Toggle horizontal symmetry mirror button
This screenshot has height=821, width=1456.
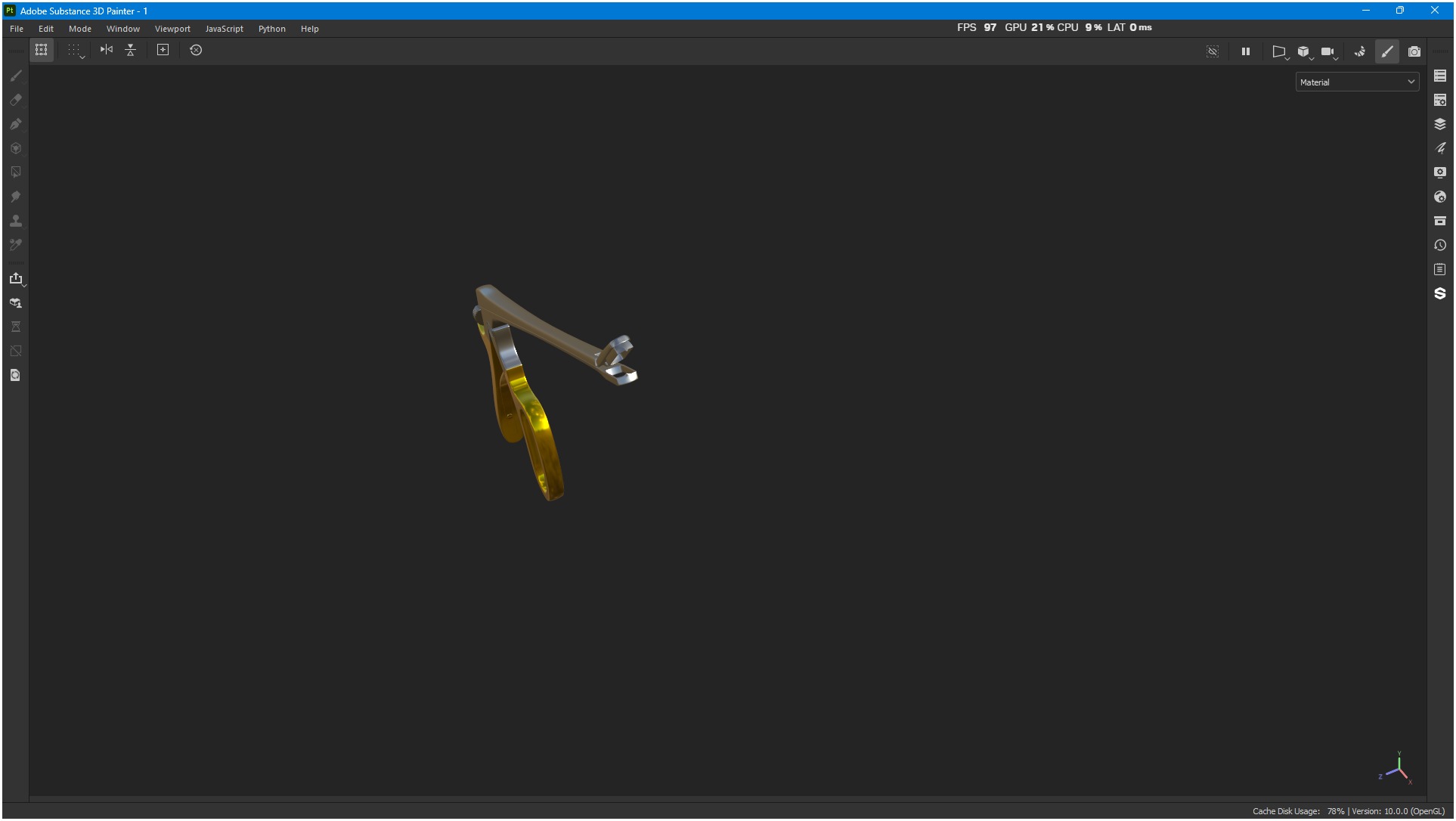pos(107,50)
